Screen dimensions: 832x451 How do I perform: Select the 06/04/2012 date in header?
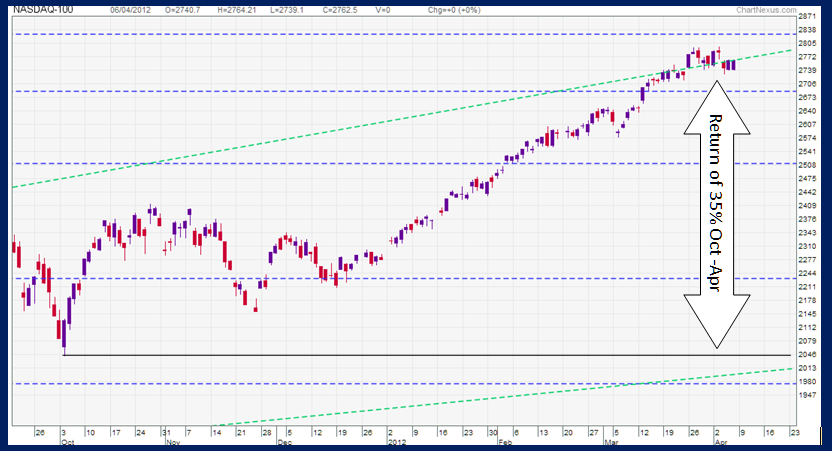click(x=131, y=10)
